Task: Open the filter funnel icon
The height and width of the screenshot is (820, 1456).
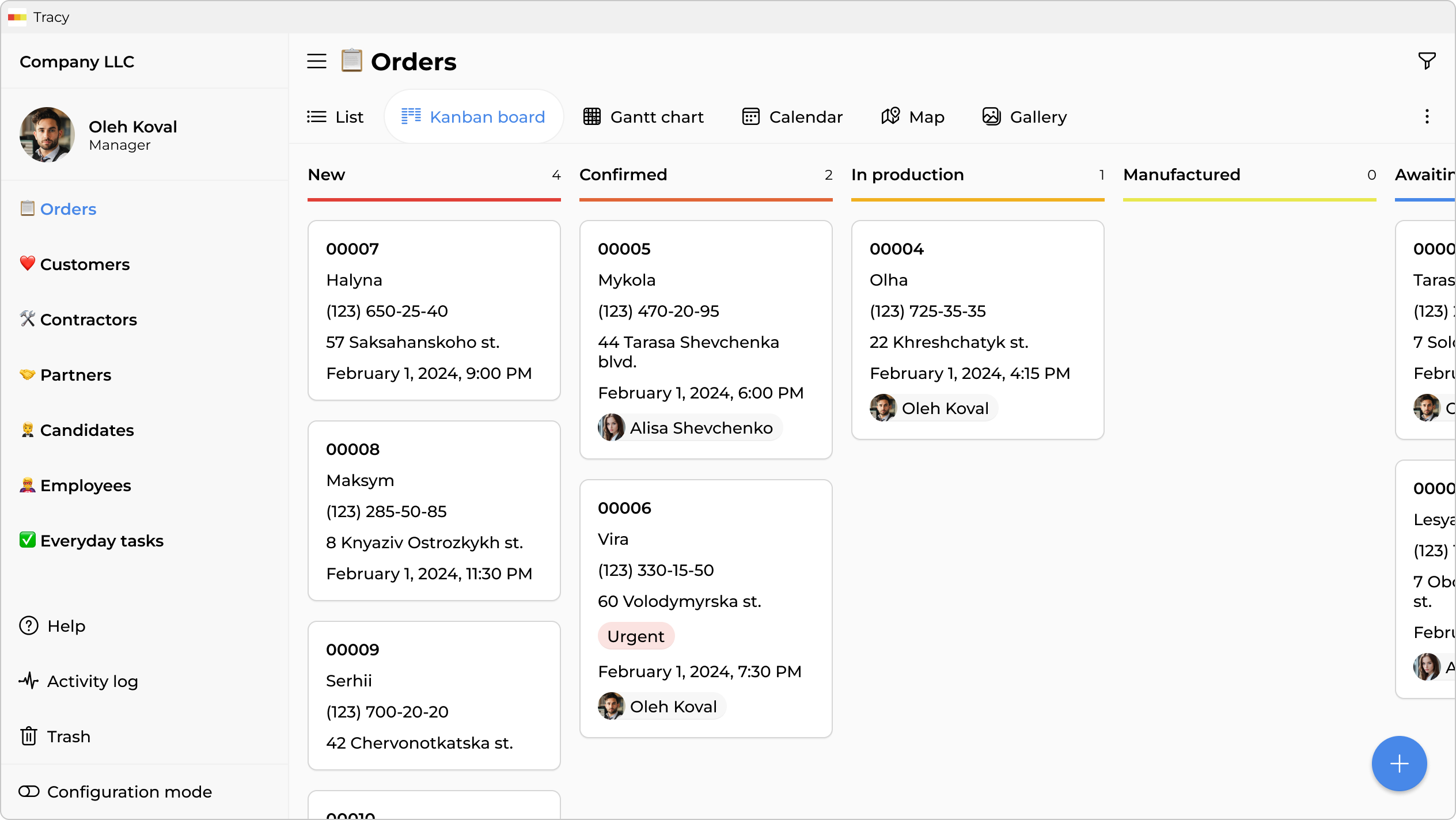Action: coord(1427,60)
